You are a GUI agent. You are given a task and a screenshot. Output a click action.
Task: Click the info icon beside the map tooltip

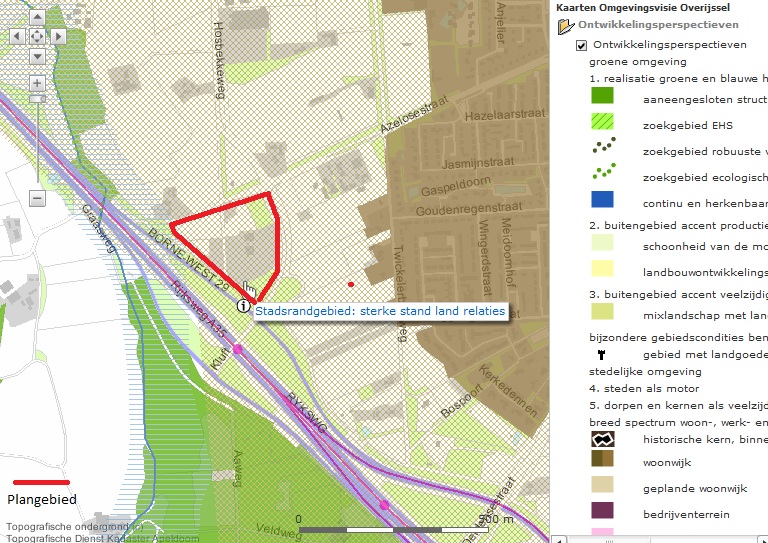[x=243, y=309]
